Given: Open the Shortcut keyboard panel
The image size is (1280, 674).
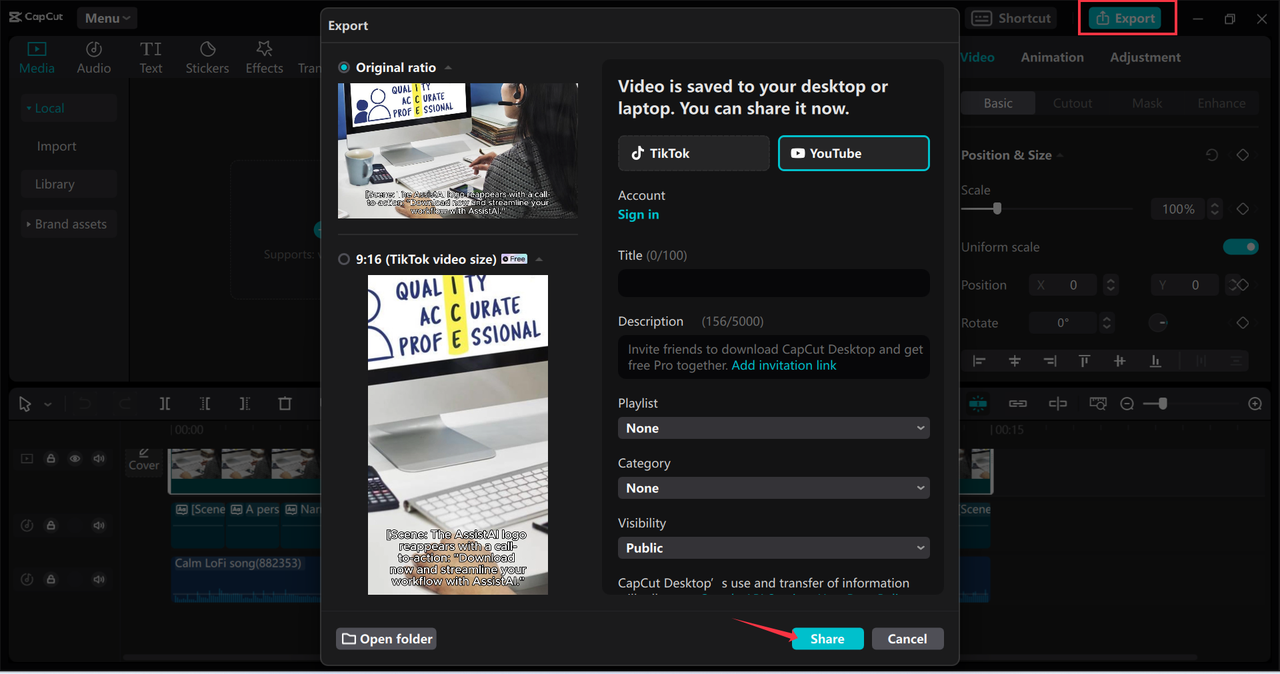Looking at the screenshot, I should (1011, 18).
